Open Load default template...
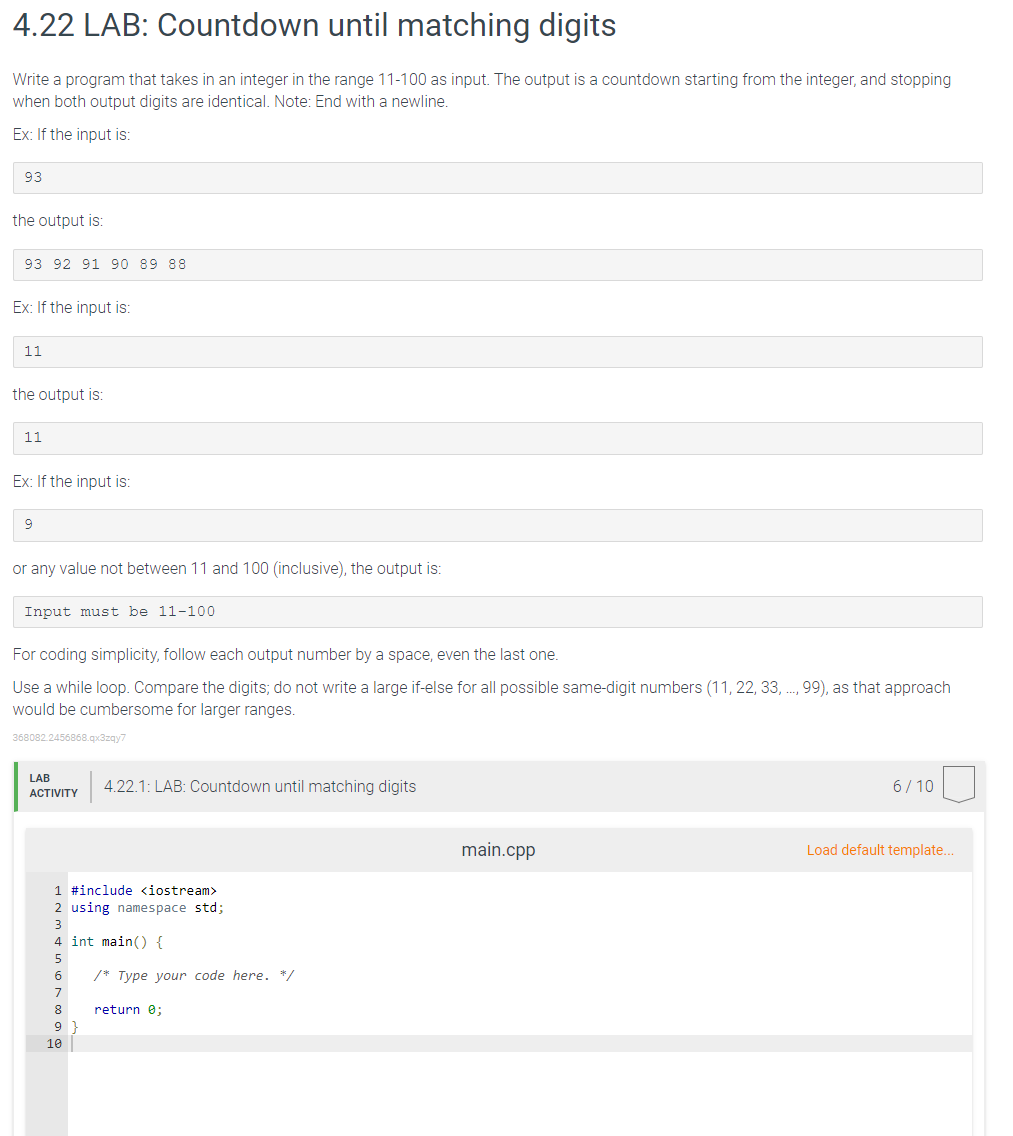The image size is (1013, 1136). point(879,849)
